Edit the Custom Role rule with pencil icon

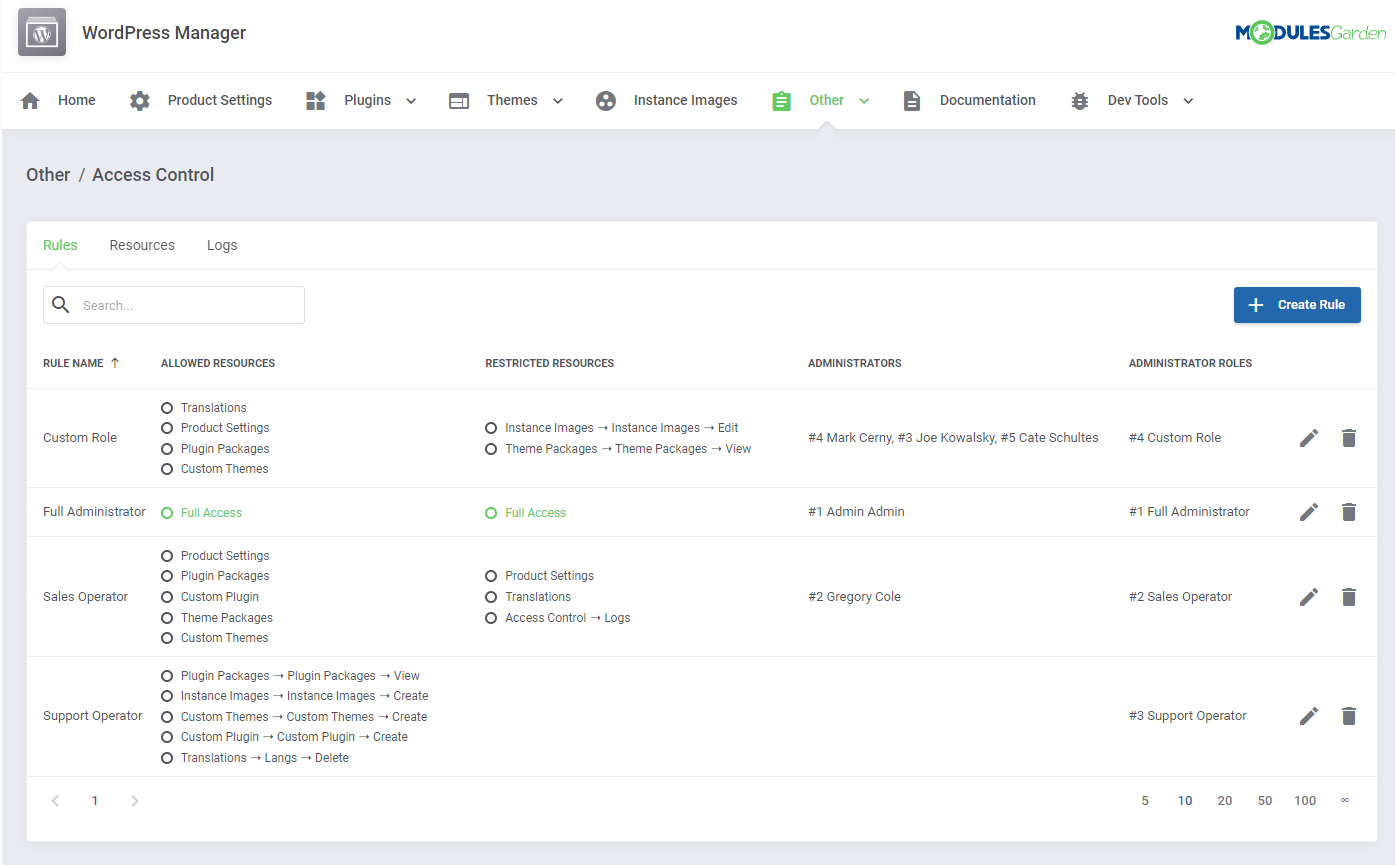[1309, 437]
